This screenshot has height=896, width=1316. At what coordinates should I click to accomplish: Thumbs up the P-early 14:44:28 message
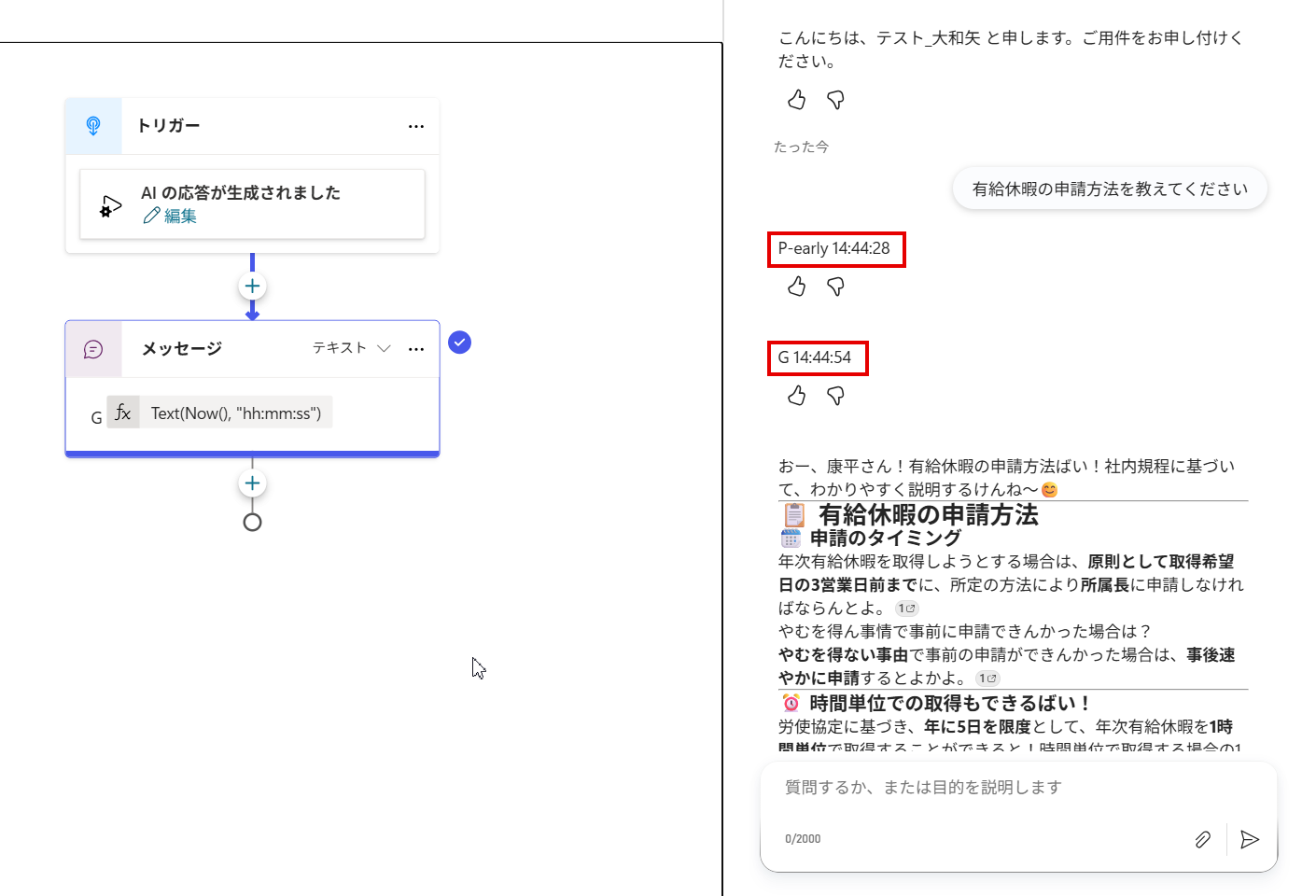coord(796,287)
